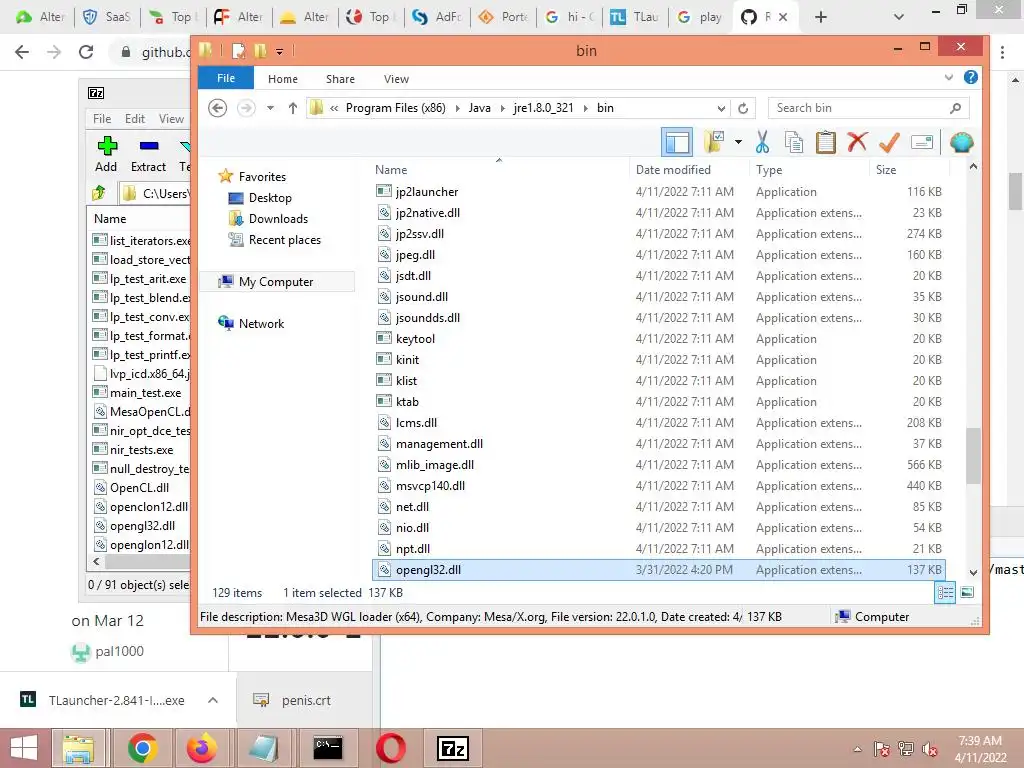This screenshot has width=1024, height=768.
Task: Select OpenCL.dll in the 7-Zip list
Action: tap(140, 488)
